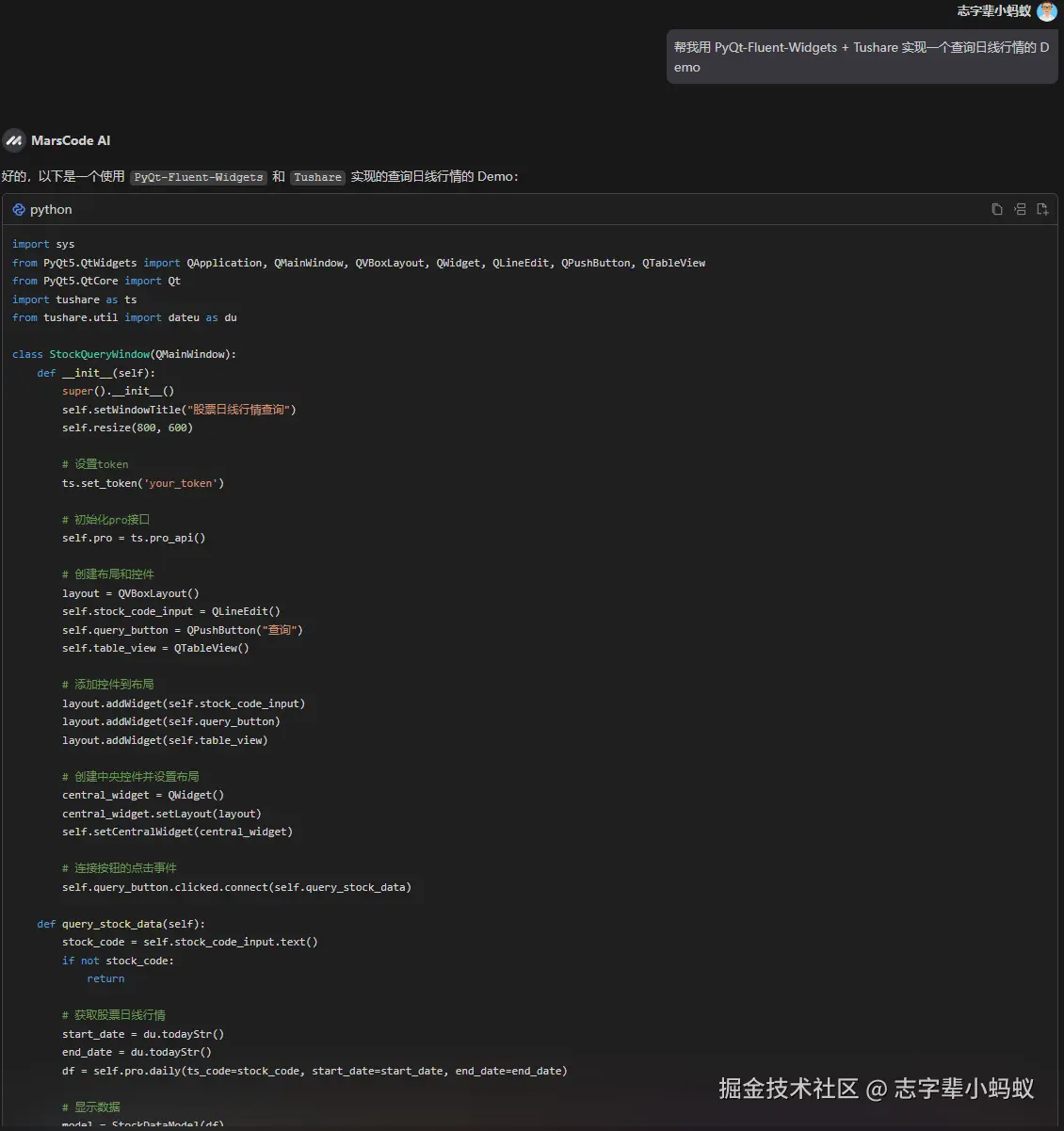This screenshot has height=1131, width=1064.
Task: Click the username 志字辈小蚂蚁
Action: point(994,11)
